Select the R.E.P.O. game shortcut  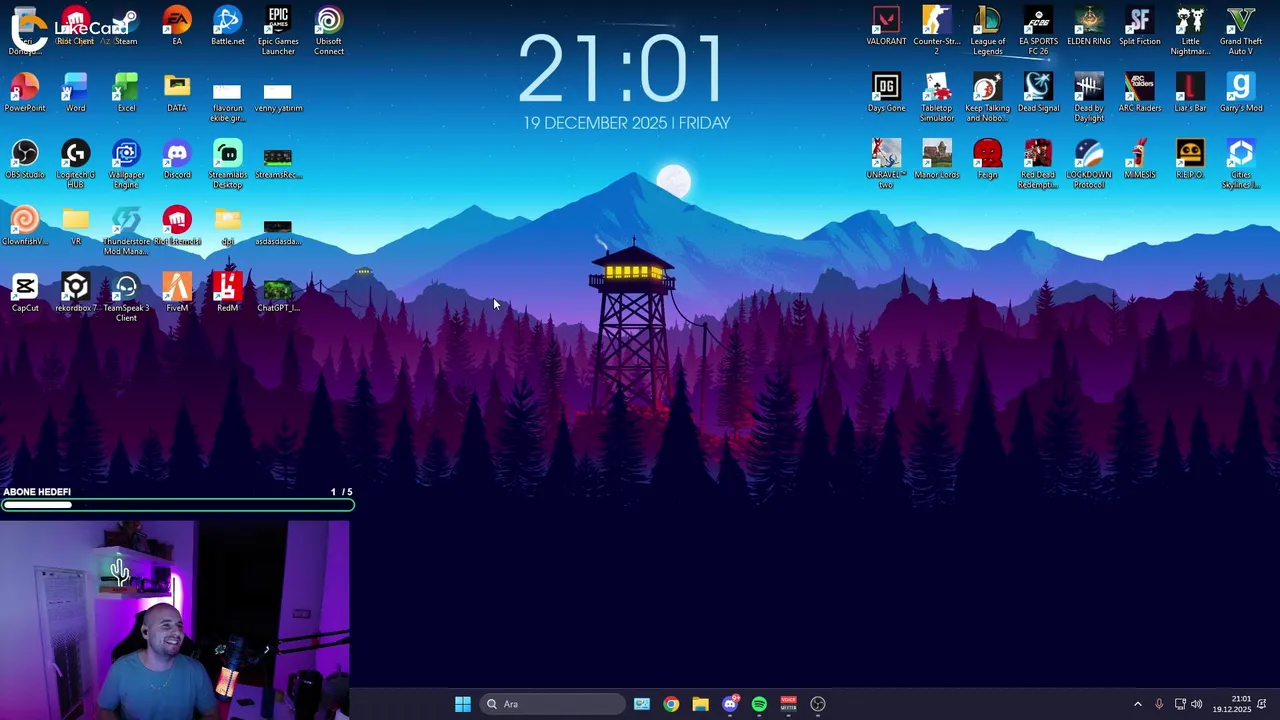[x=1190, y=160]
